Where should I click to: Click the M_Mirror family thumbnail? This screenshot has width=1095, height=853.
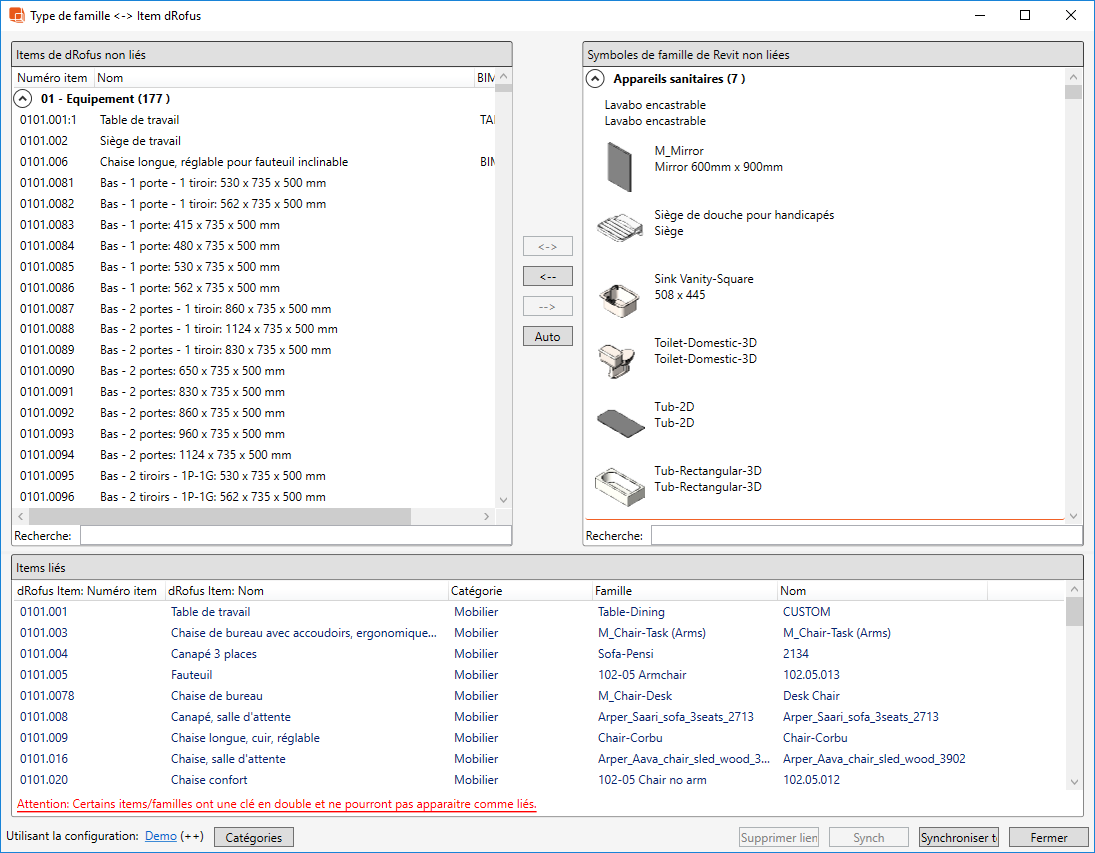click(620, 166)
